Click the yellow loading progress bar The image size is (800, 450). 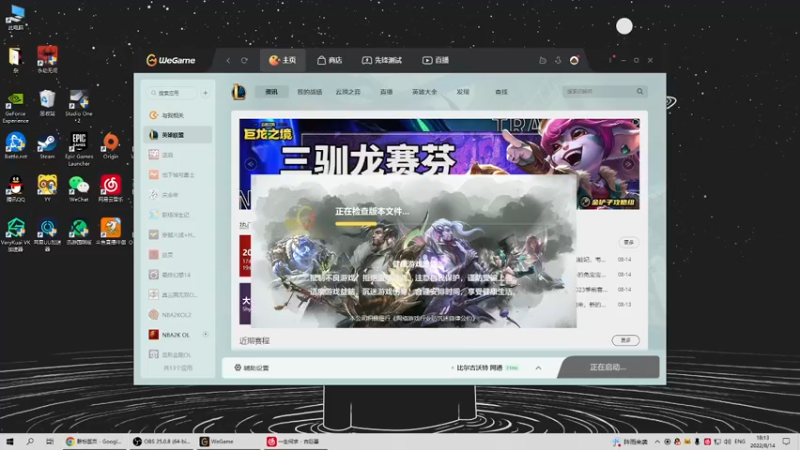[x=356, y=223]
